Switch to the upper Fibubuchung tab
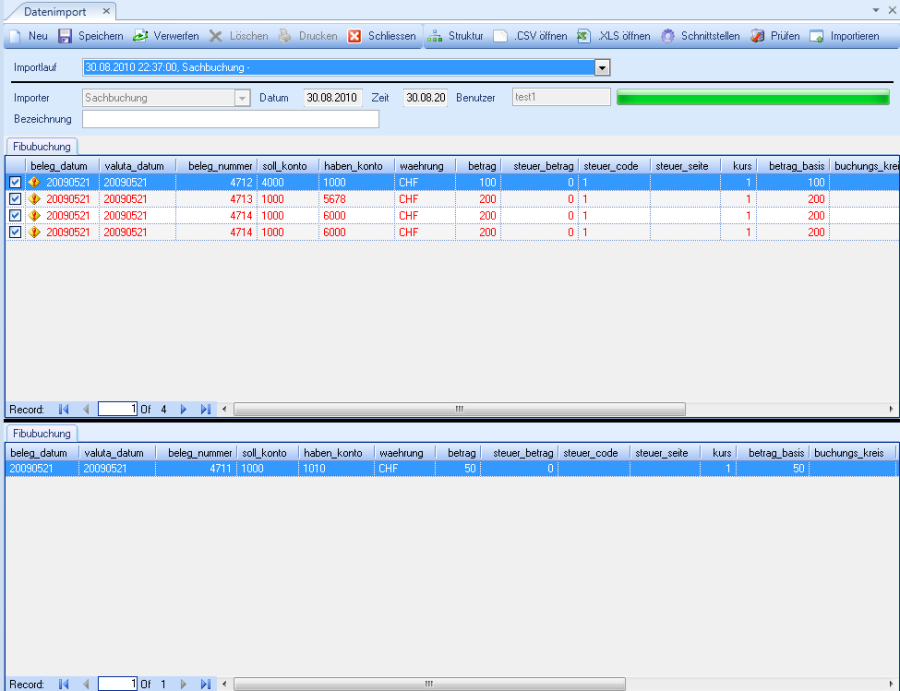900x691 pixels. click(x=41, y=146)
